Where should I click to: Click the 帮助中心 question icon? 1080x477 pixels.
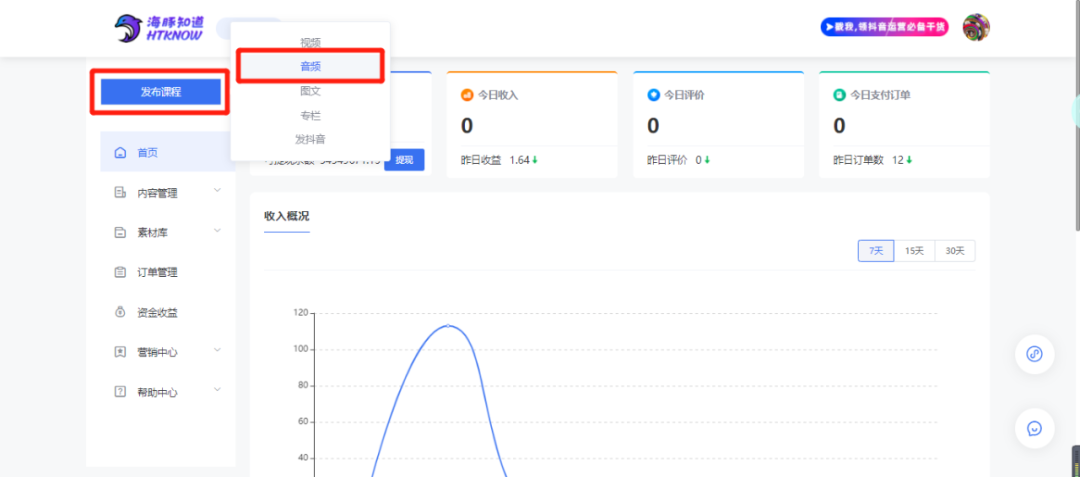[x=120, y=392]
